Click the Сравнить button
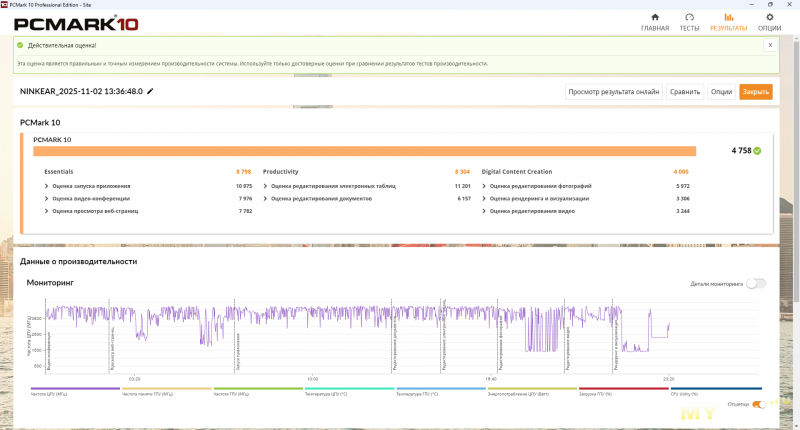Viewport: 800px width, 430px height. point(685,91)
